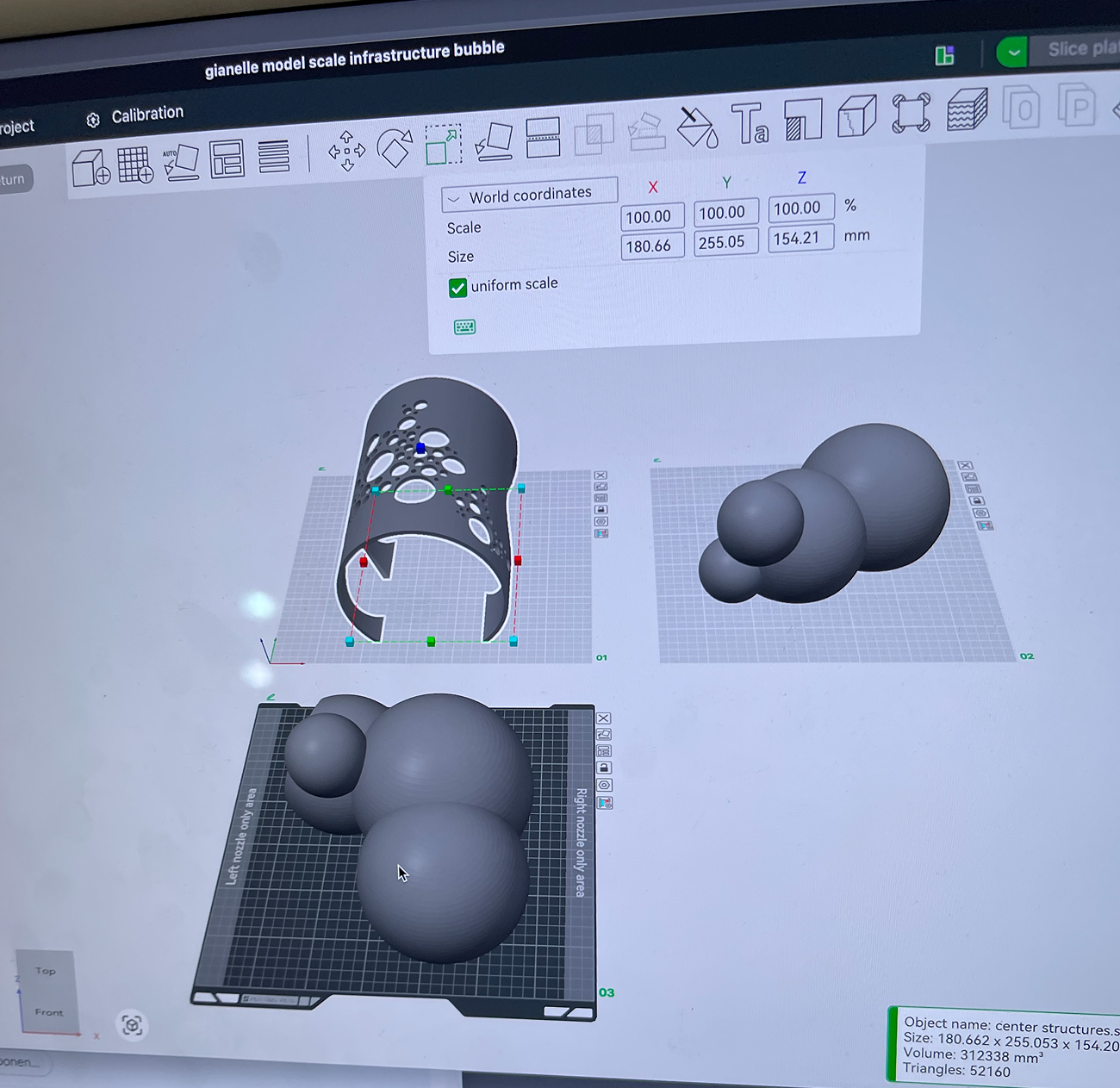Select the Color painting bucket tool

tap(697, 127)
